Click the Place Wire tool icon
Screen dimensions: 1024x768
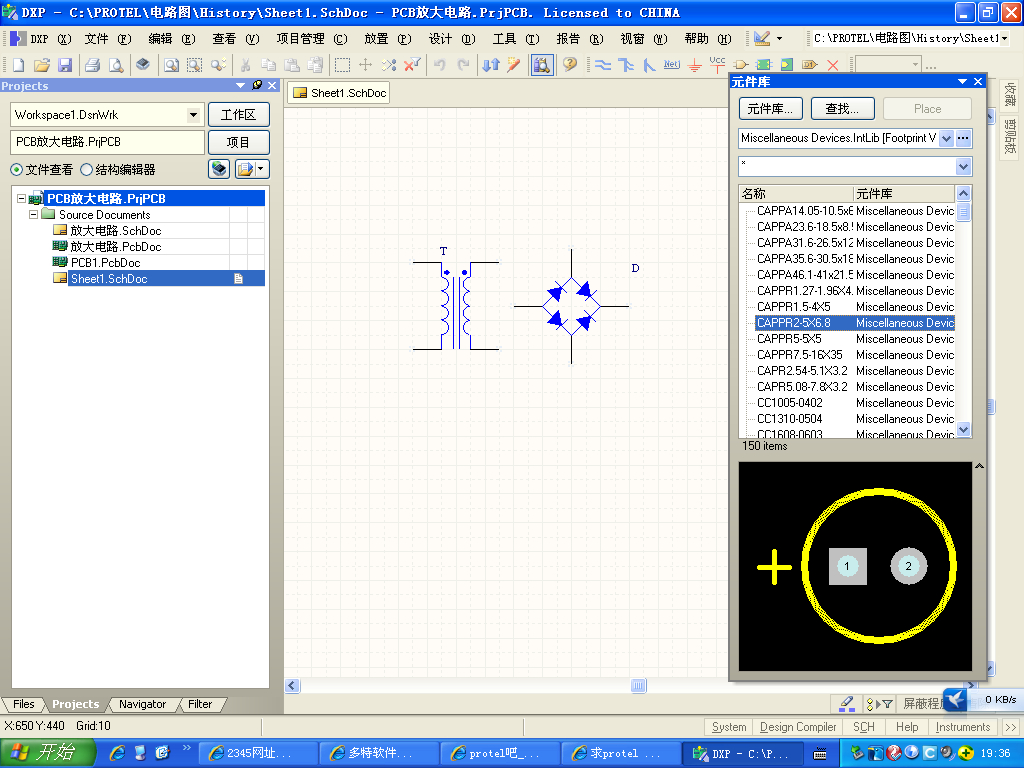tap(603, 65)
